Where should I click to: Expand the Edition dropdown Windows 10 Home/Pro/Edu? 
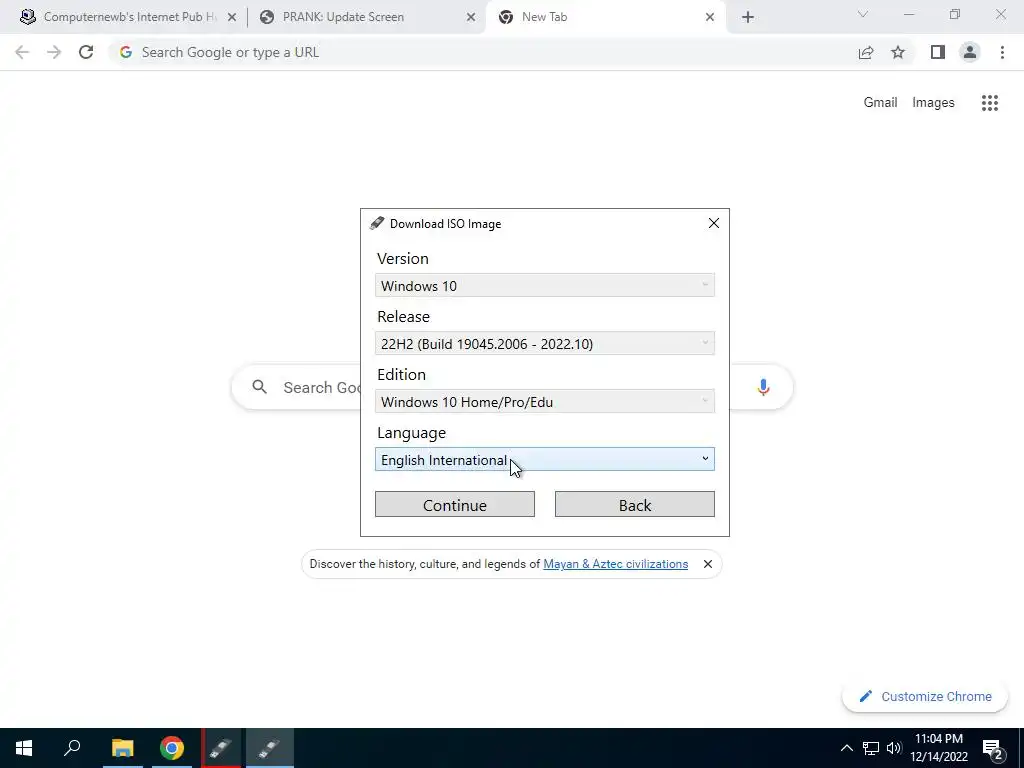coord(545,402)
